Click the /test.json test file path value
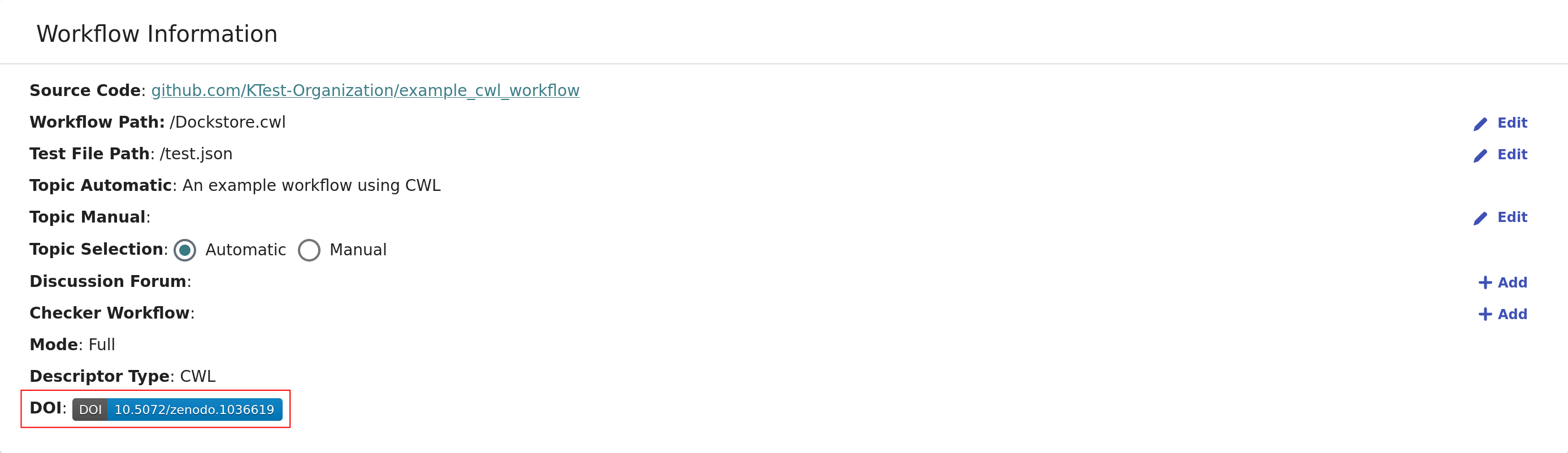Screen dimensions: 1568x453 pos(196,154)
